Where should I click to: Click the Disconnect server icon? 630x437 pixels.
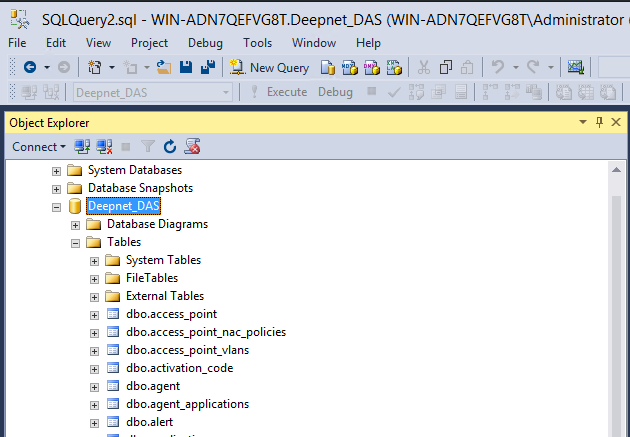coord(103,147)
